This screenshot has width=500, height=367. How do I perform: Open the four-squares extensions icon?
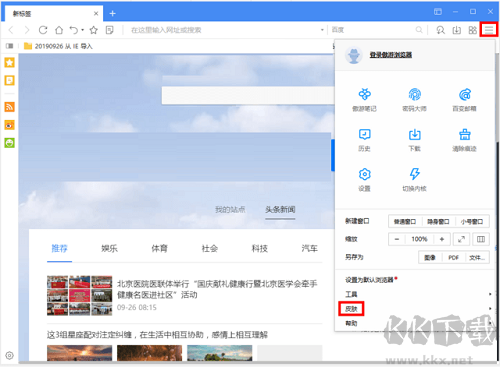pos(472,30)
